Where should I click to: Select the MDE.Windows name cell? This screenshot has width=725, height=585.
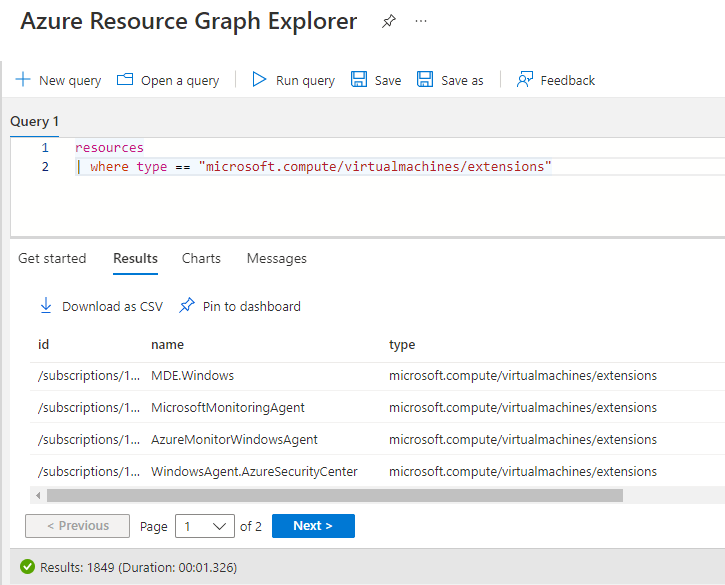pos(192,376)
